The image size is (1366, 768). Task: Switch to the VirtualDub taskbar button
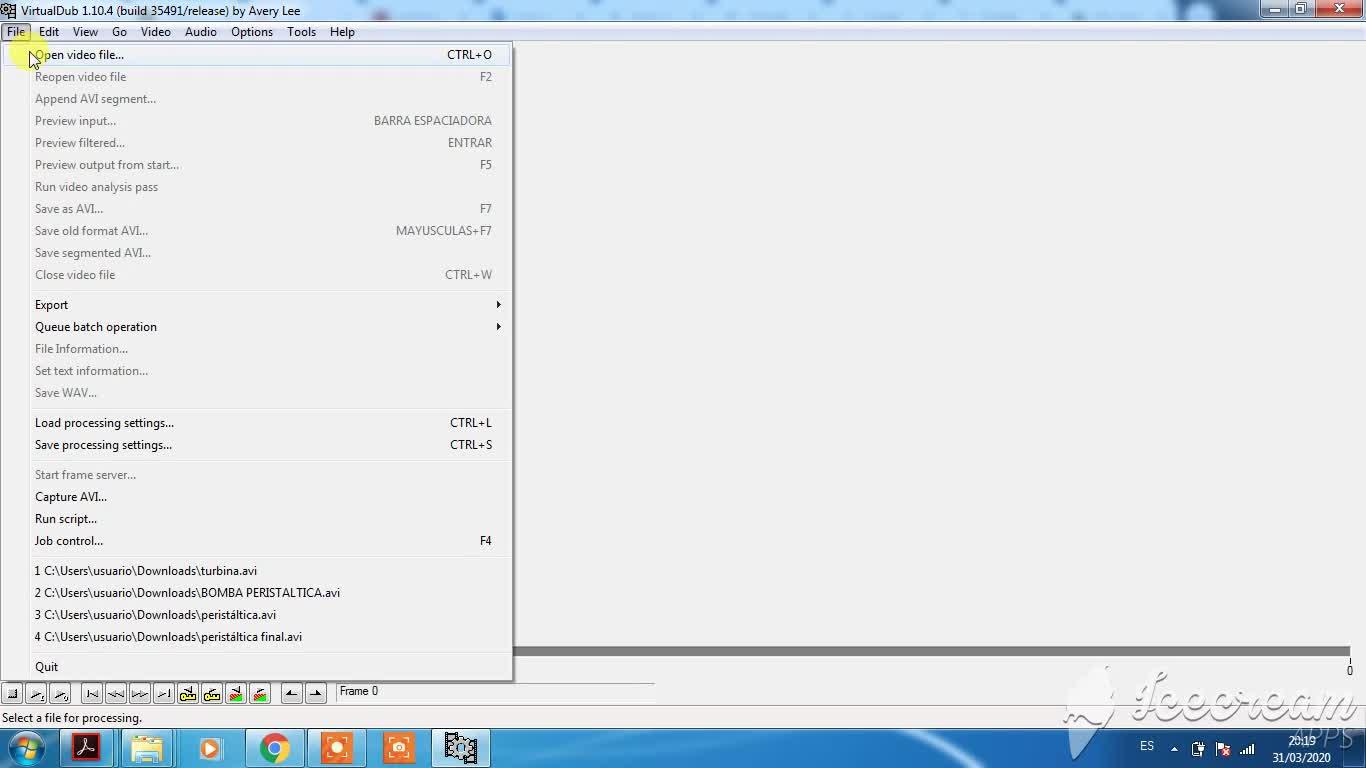click(x=461, y=748)
